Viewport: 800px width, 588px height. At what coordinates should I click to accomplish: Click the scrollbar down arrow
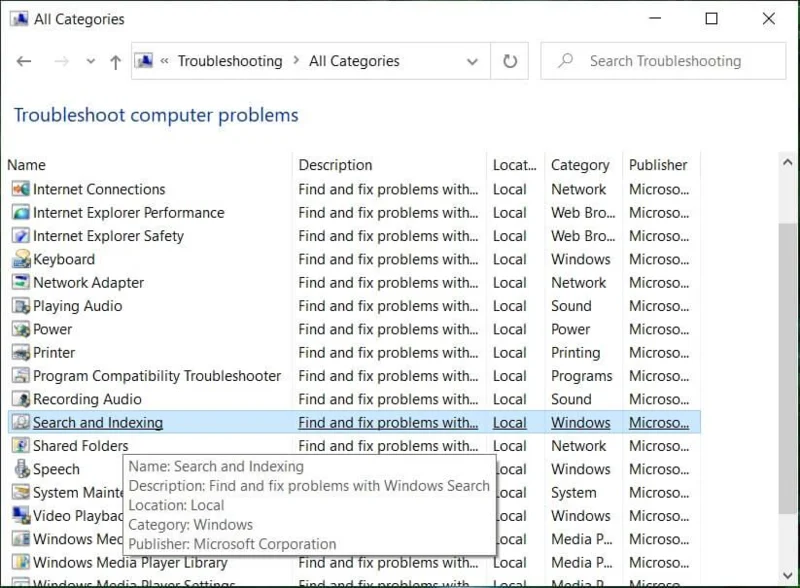pos(787,575)
